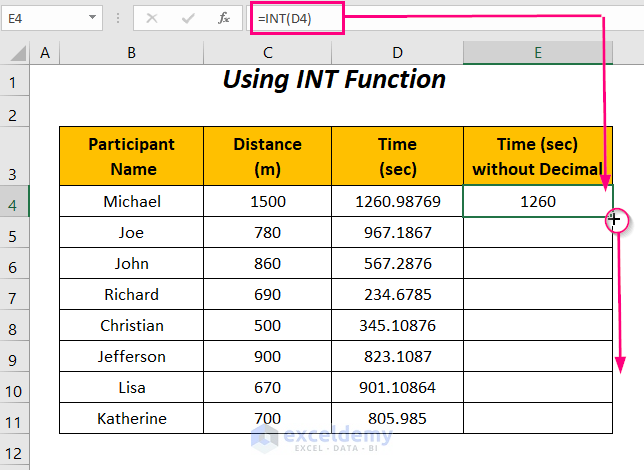The image size is (644, 470).
Task: Click the 'Time (sec) without Decimal' header
Action: [x=537, y=157]
